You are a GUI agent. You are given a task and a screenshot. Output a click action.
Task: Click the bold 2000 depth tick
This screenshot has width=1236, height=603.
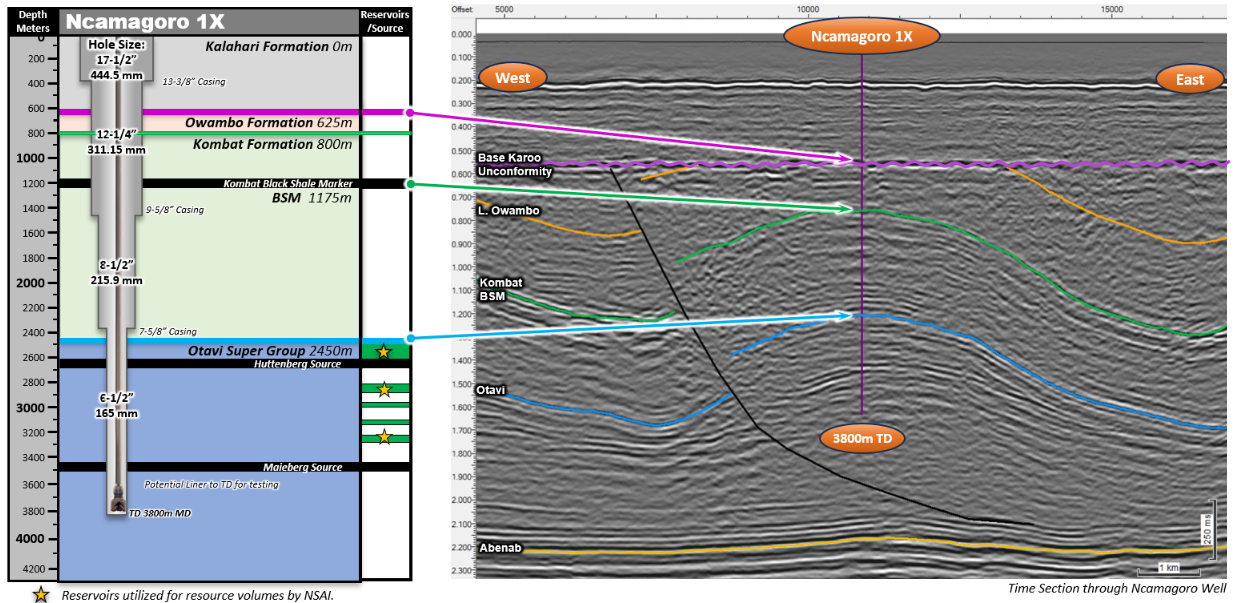click(x=30, y=283)
